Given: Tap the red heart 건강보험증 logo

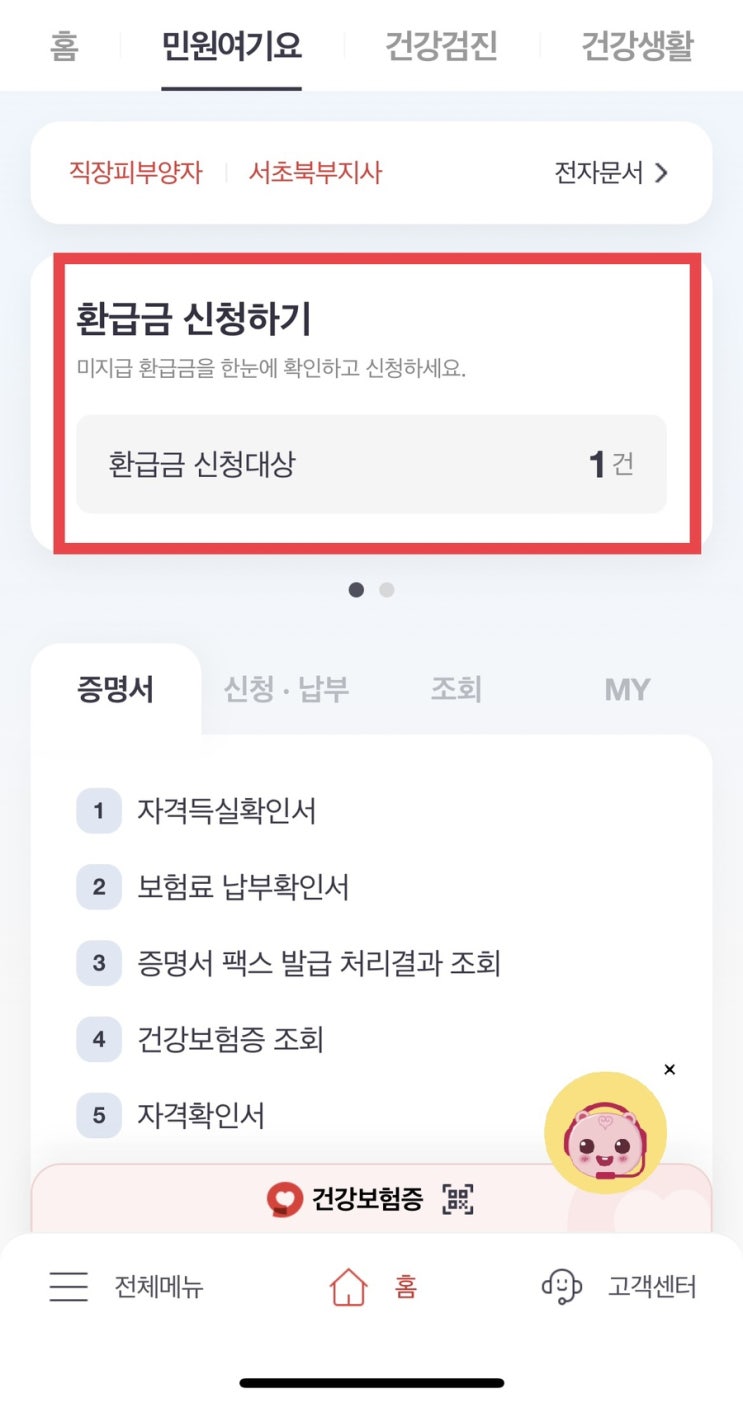Looking at the screenshot, I should (x=285, y=1198).
